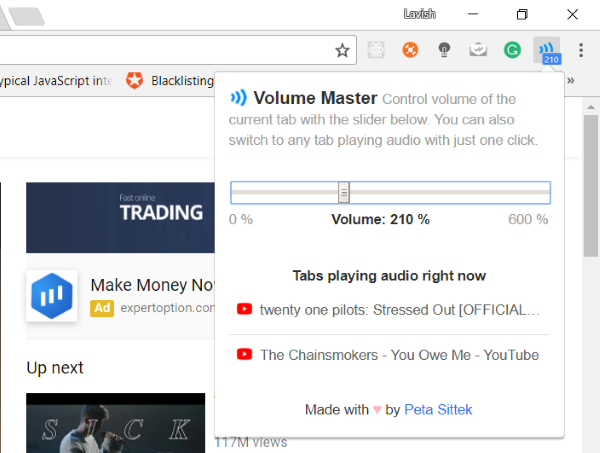Expand the hidden bookmarks chevron

click(571, 81)
